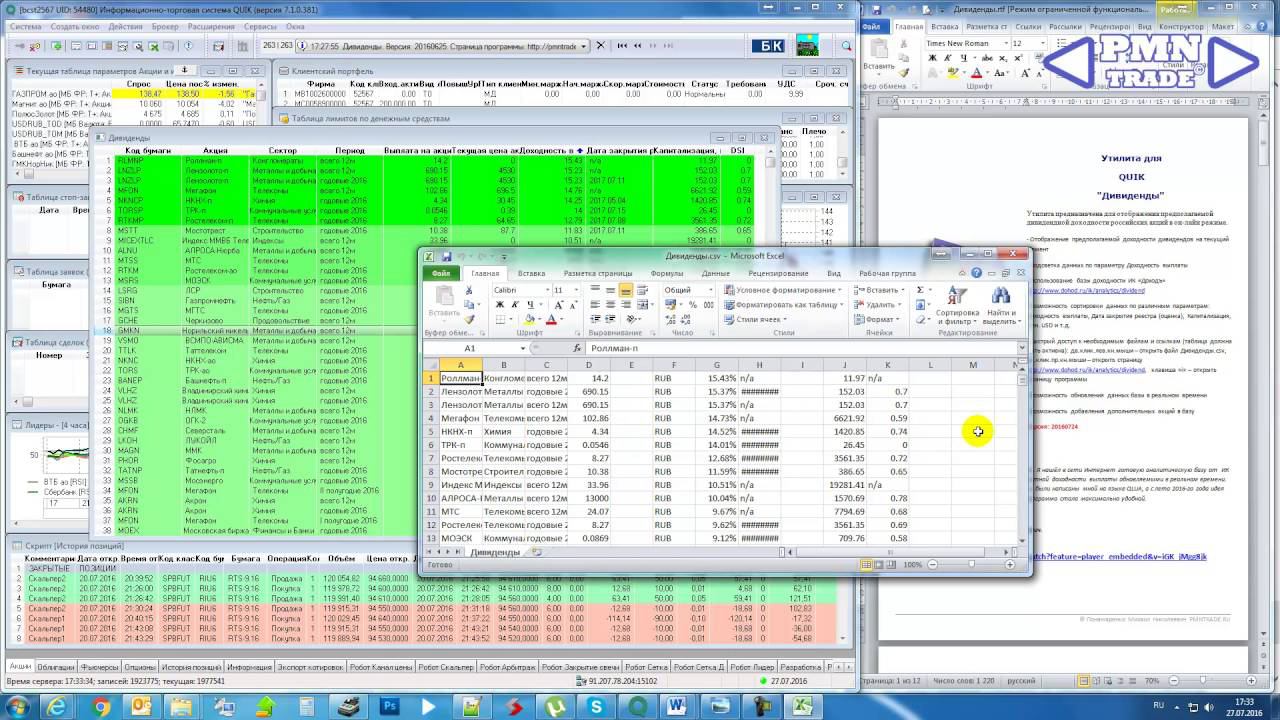
Task: Open the Excel Файл tab
Action: (441, 273)
